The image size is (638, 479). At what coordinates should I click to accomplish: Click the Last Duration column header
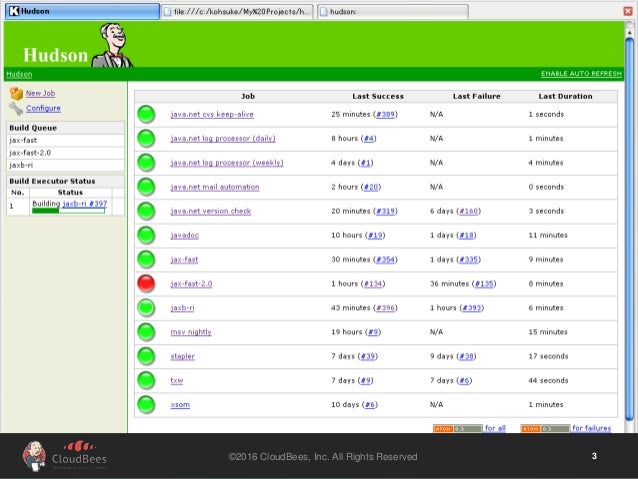tap(565, 96)
